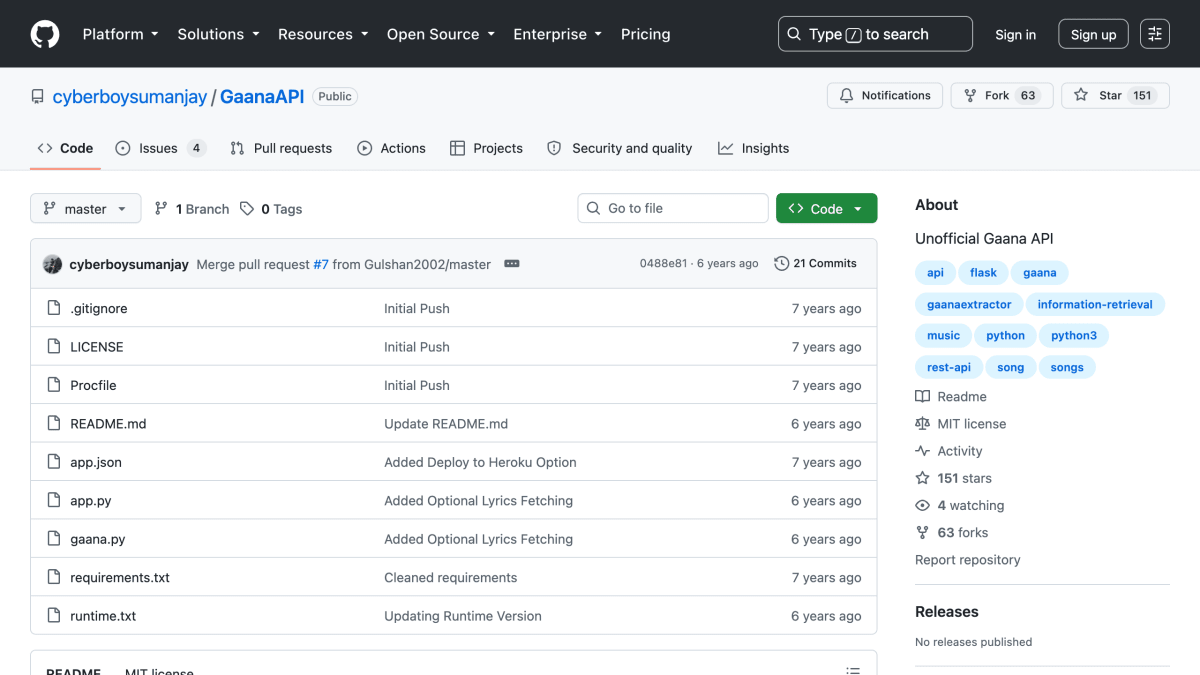
Task: Open the green Code dropdown button
Action: [x=826, y=208]
